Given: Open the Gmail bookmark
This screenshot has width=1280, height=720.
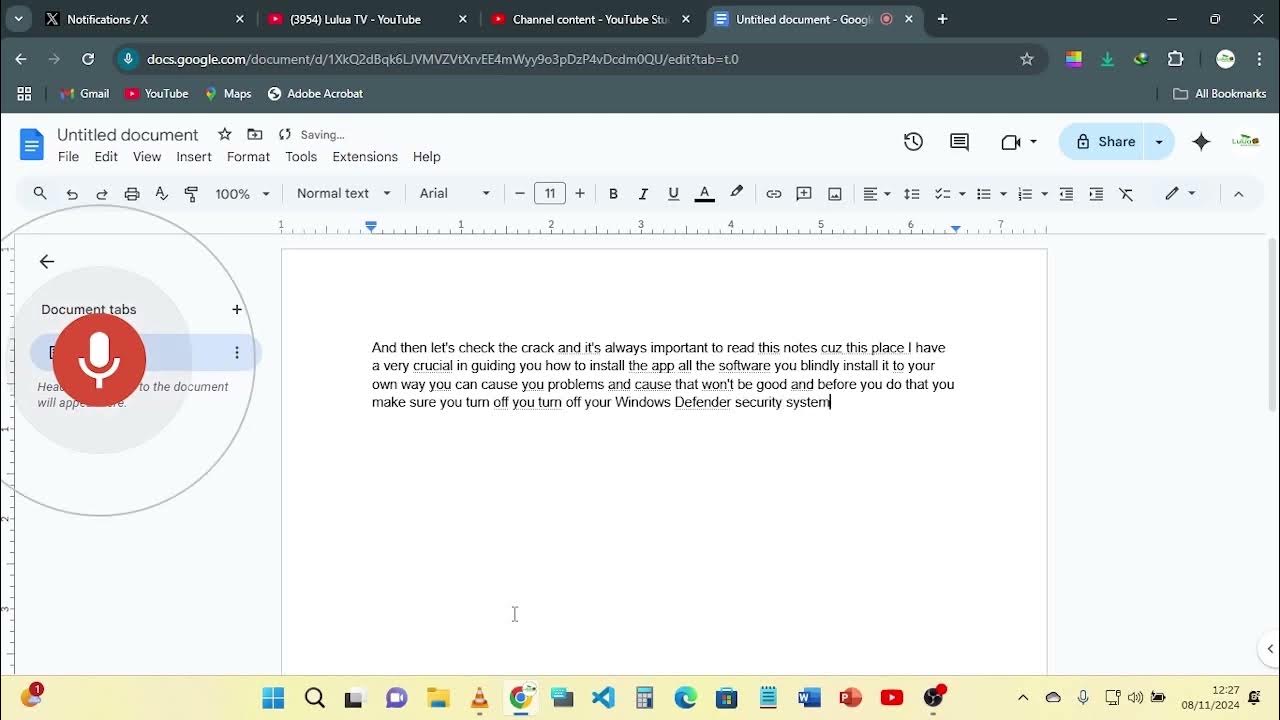Looking at the screenshot, I should pos(85,94).
